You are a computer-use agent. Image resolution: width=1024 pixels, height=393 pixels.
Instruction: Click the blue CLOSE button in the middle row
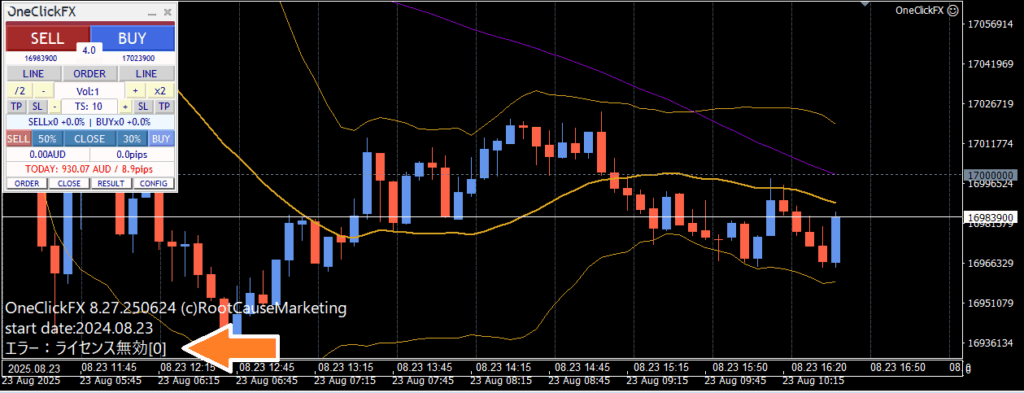click(89, 138)
